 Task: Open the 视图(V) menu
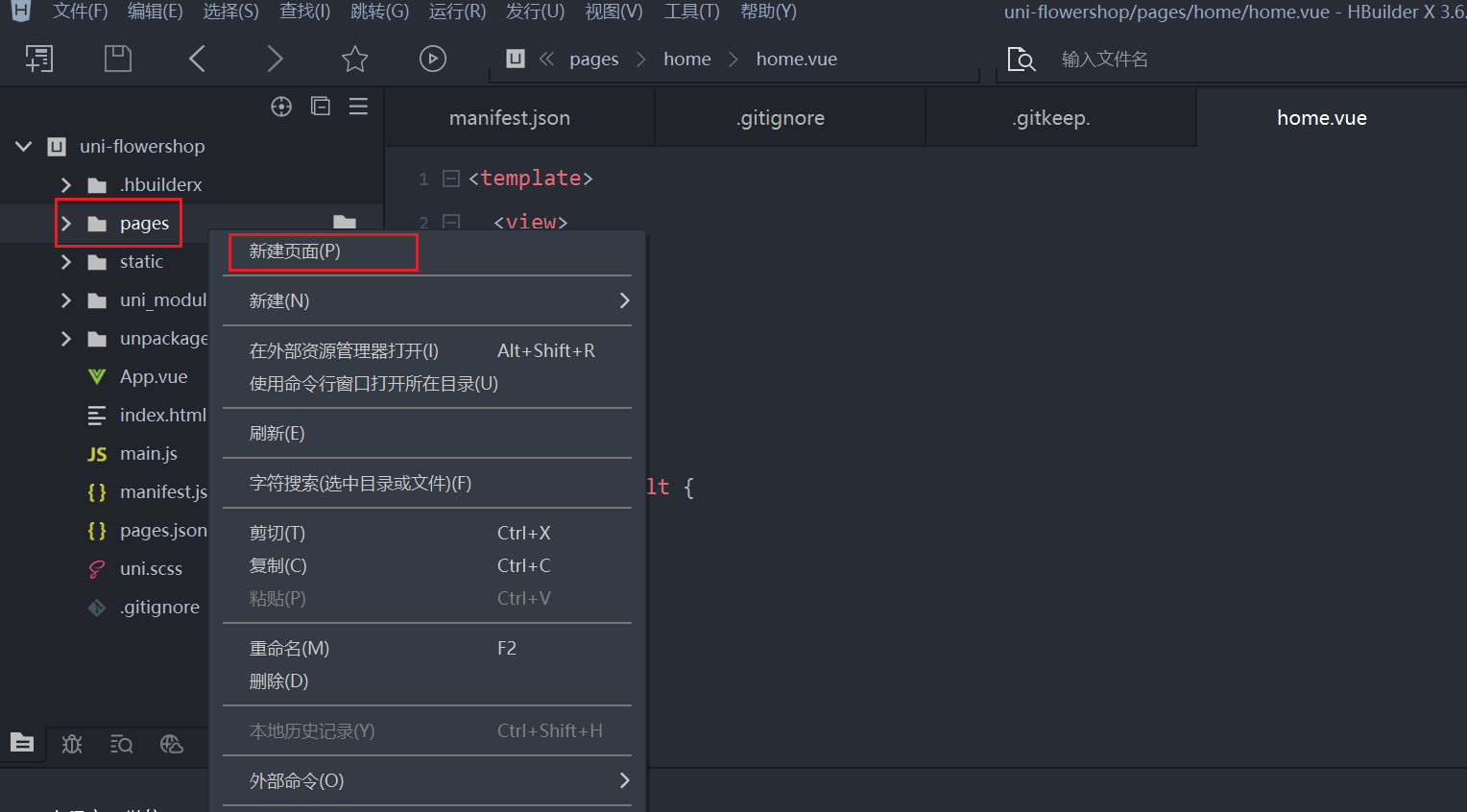[x=614, y=12]
